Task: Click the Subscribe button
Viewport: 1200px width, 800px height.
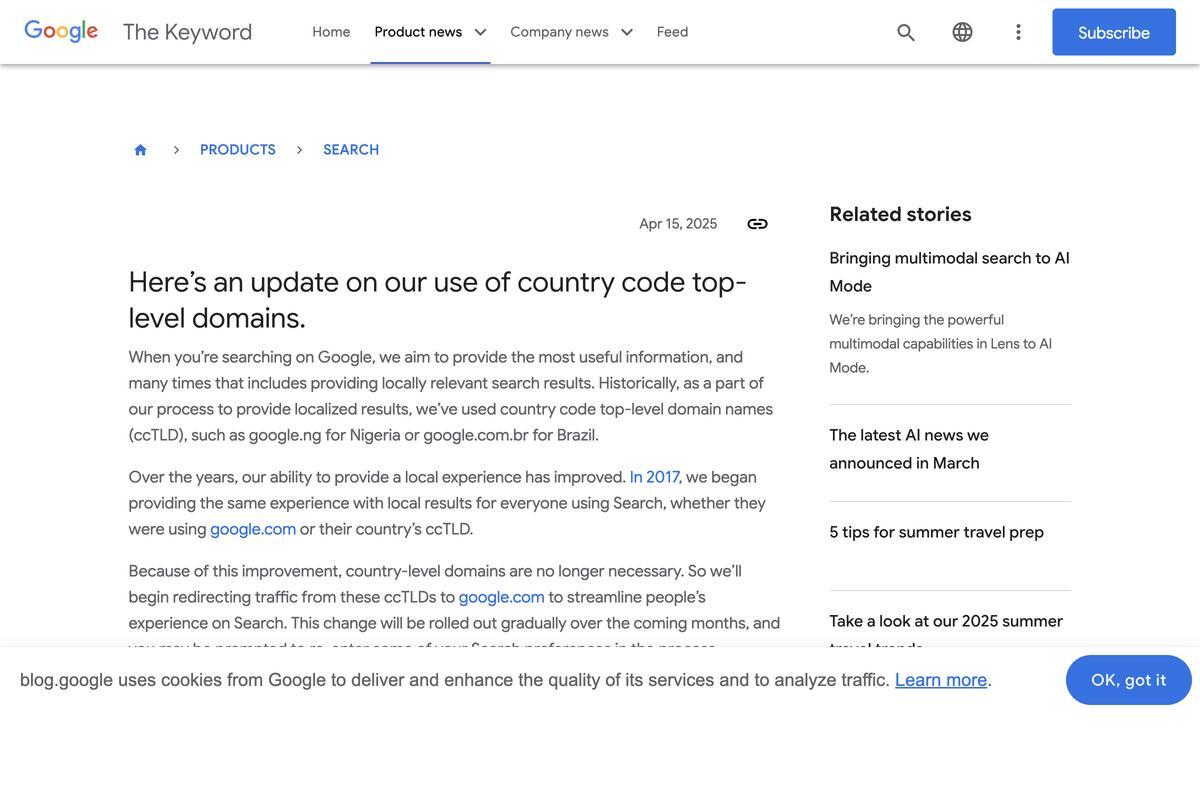Action: [x=1114, y=32]
